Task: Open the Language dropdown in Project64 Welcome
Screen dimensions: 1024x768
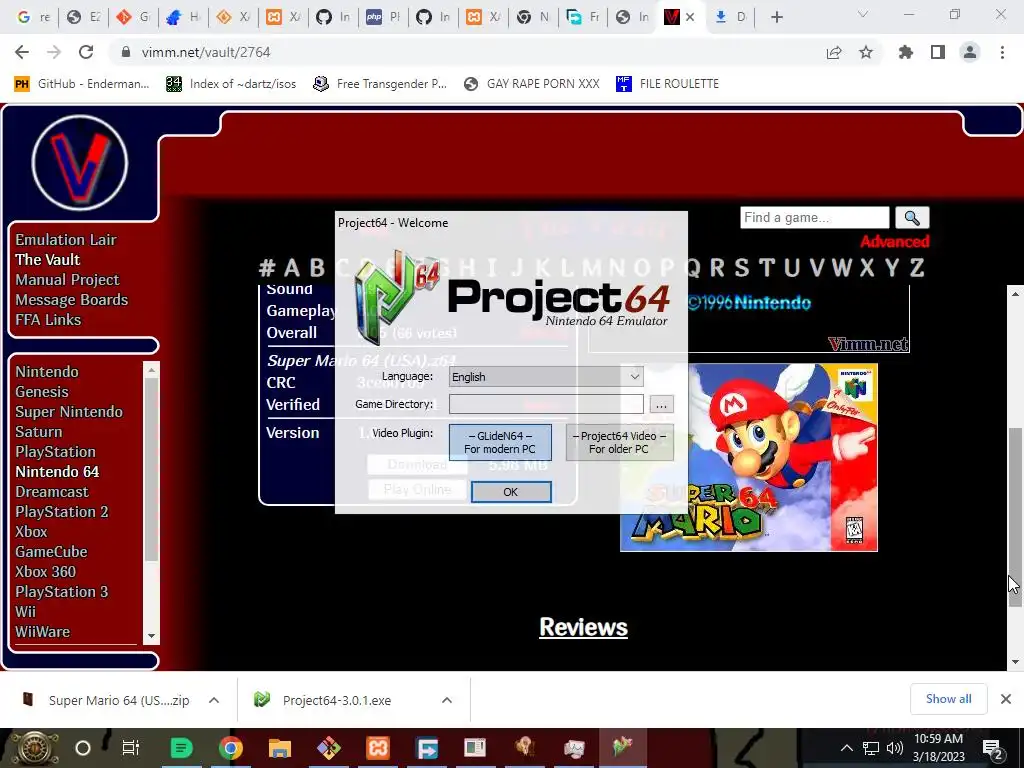Action: pos(546,377)
